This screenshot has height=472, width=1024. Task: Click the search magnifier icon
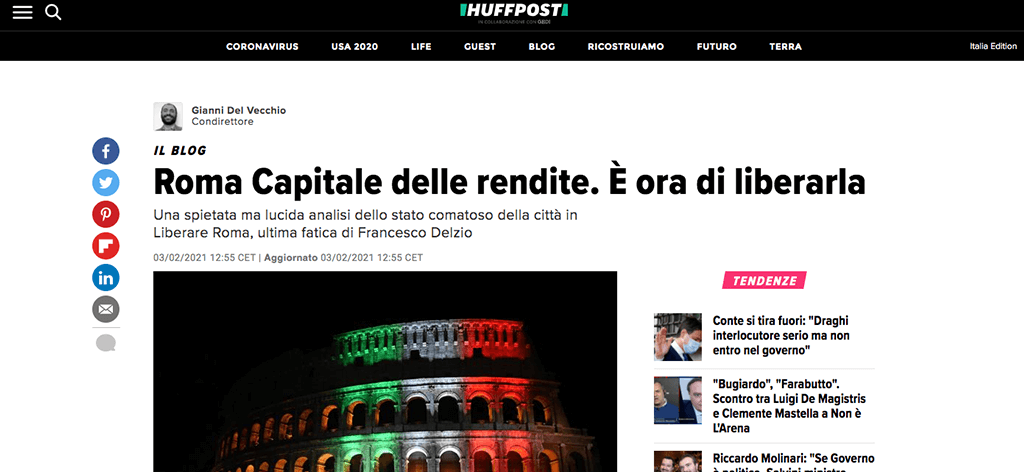pyautogui.click(x=54, y=12)
